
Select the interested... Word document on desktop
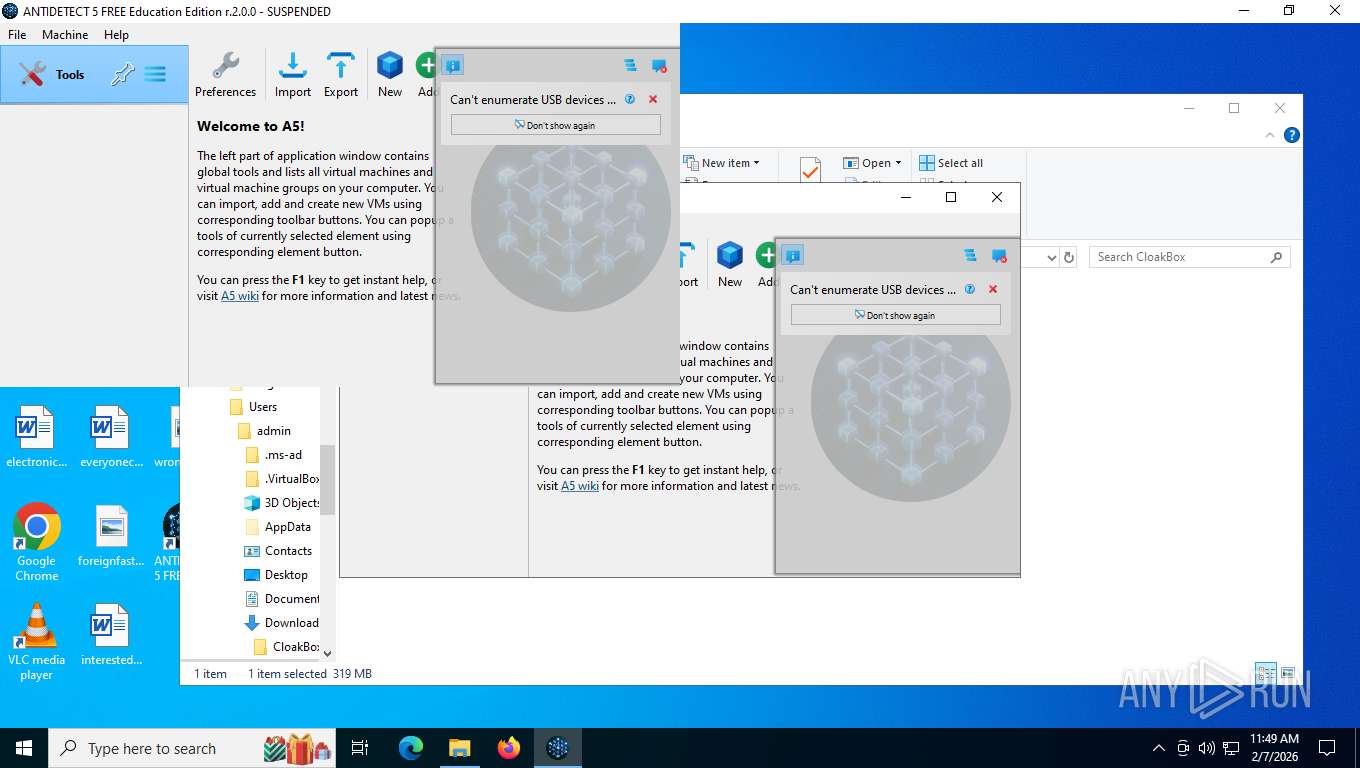(111, 634)
